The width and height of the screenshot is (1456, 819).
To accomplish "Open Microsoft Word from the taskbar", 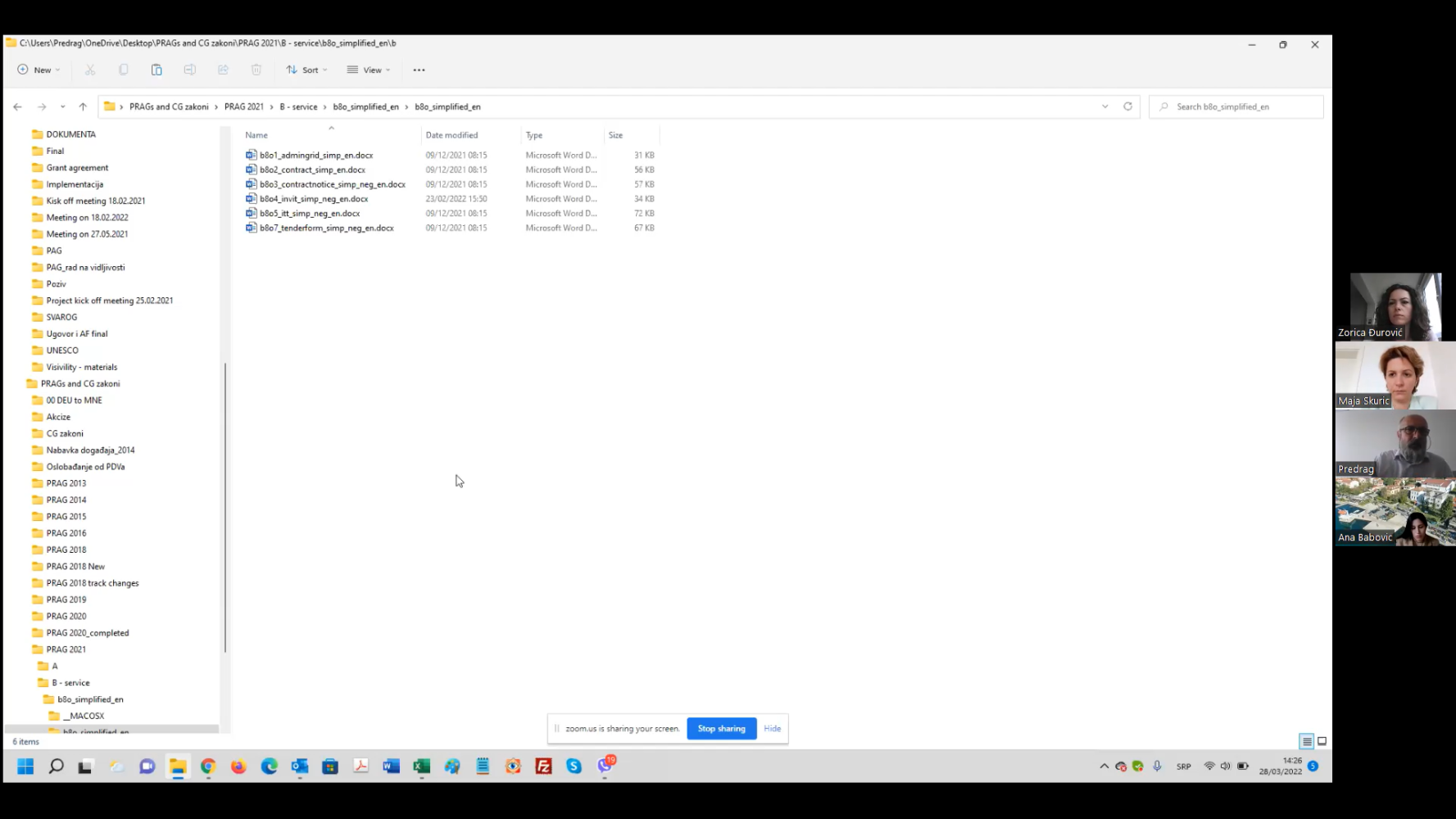I will [x=391, y=767].
